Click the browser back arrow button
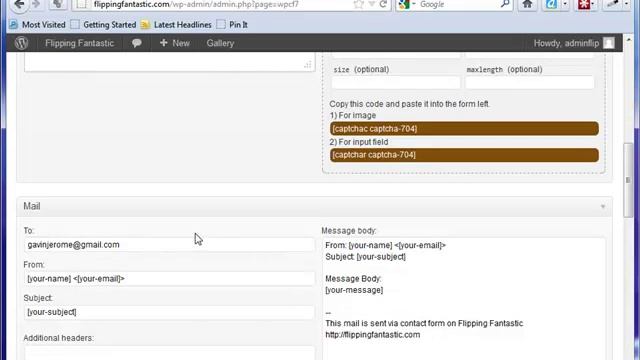The width and height of the screenshot is (640, 360). point(19,5)
